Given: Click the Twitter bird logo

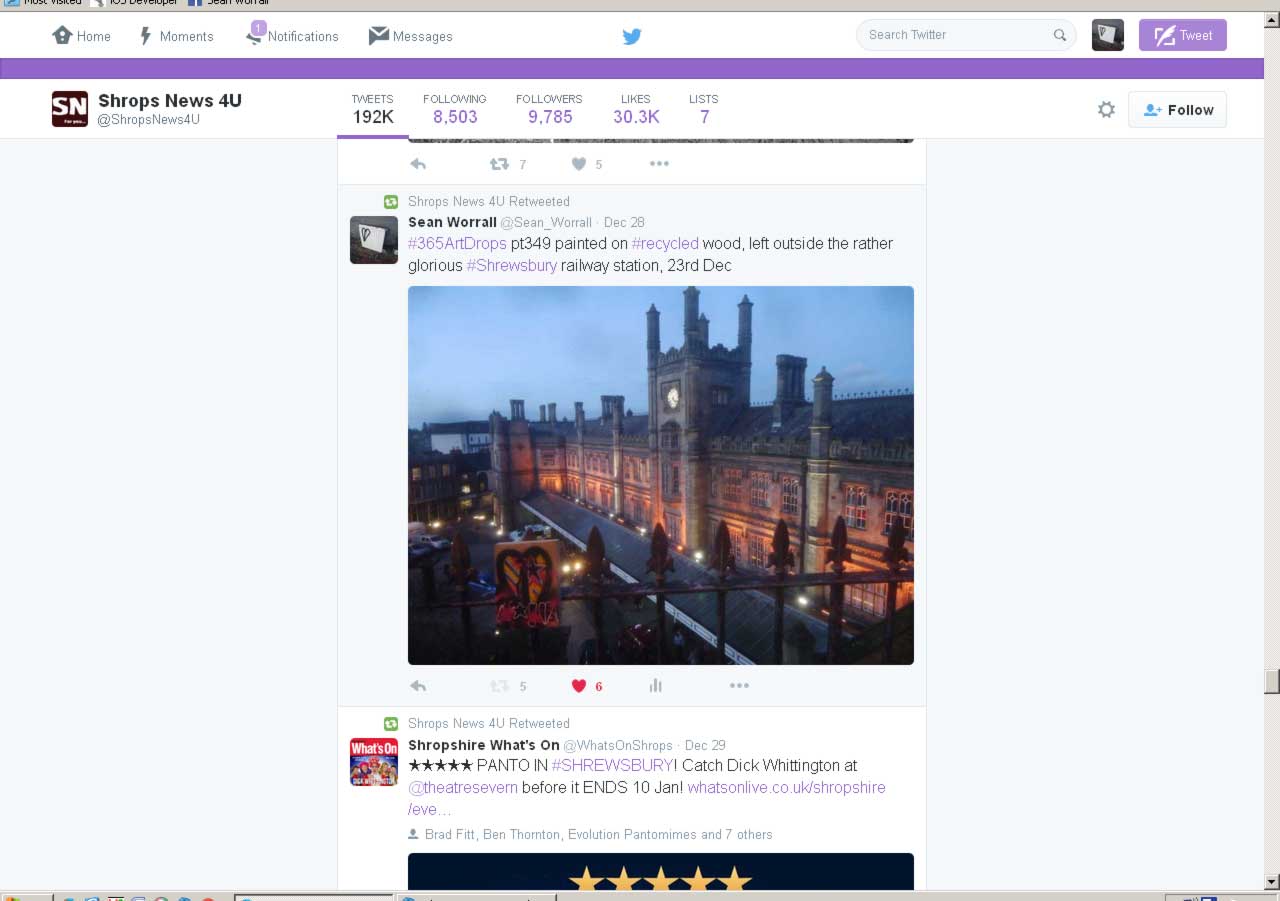Looking at the screenshot, I should [x=631, y=36].
